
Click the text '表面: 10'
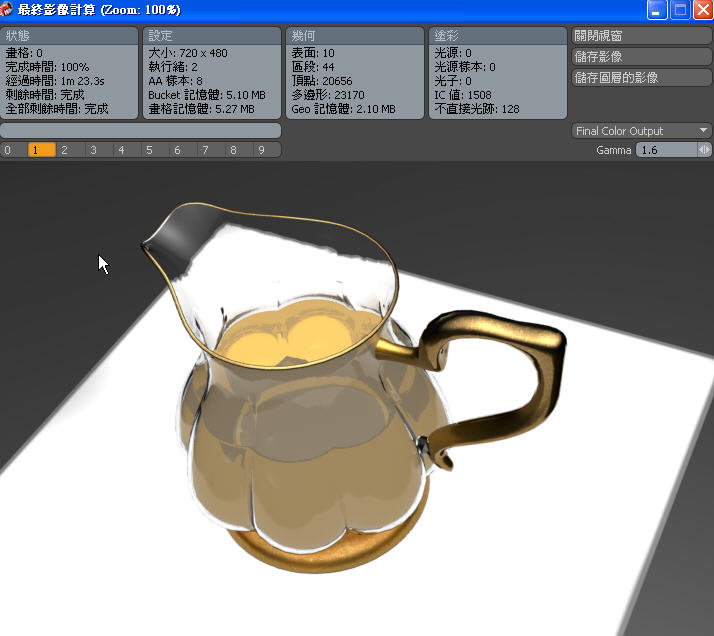[x=313, y=53]
